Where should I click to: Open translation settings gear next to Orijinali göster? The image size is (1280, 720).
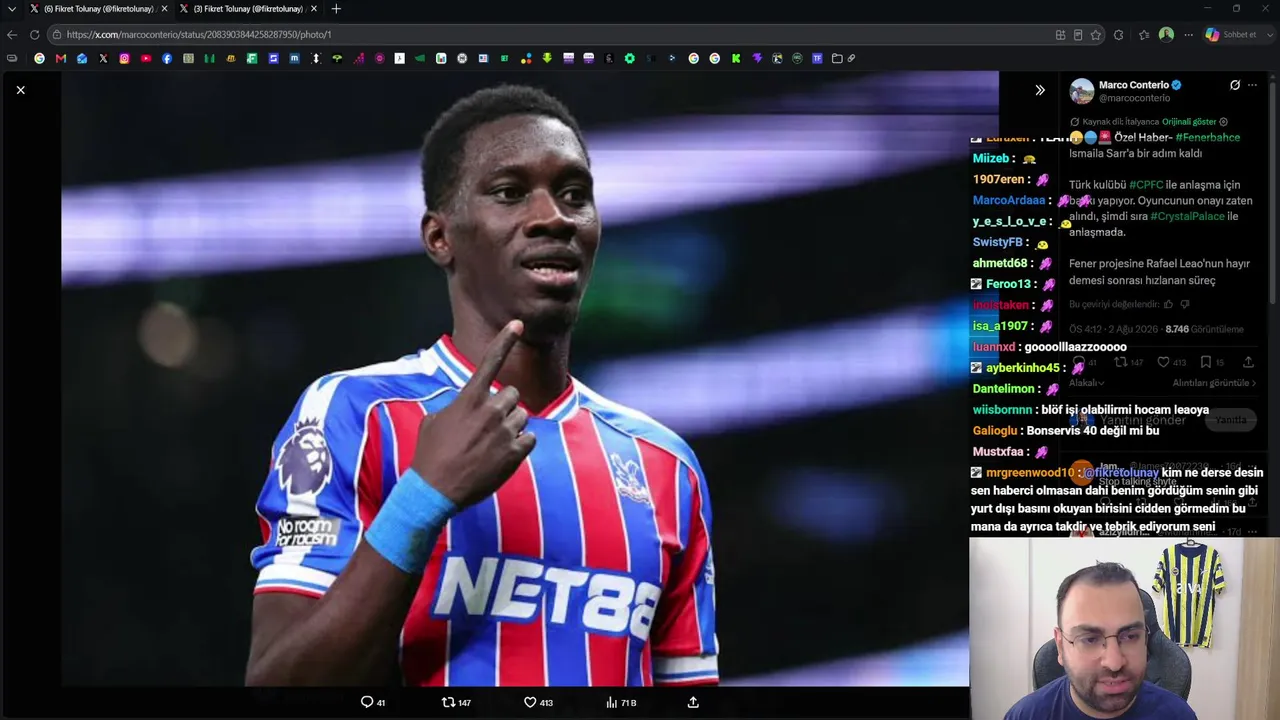1224,122
